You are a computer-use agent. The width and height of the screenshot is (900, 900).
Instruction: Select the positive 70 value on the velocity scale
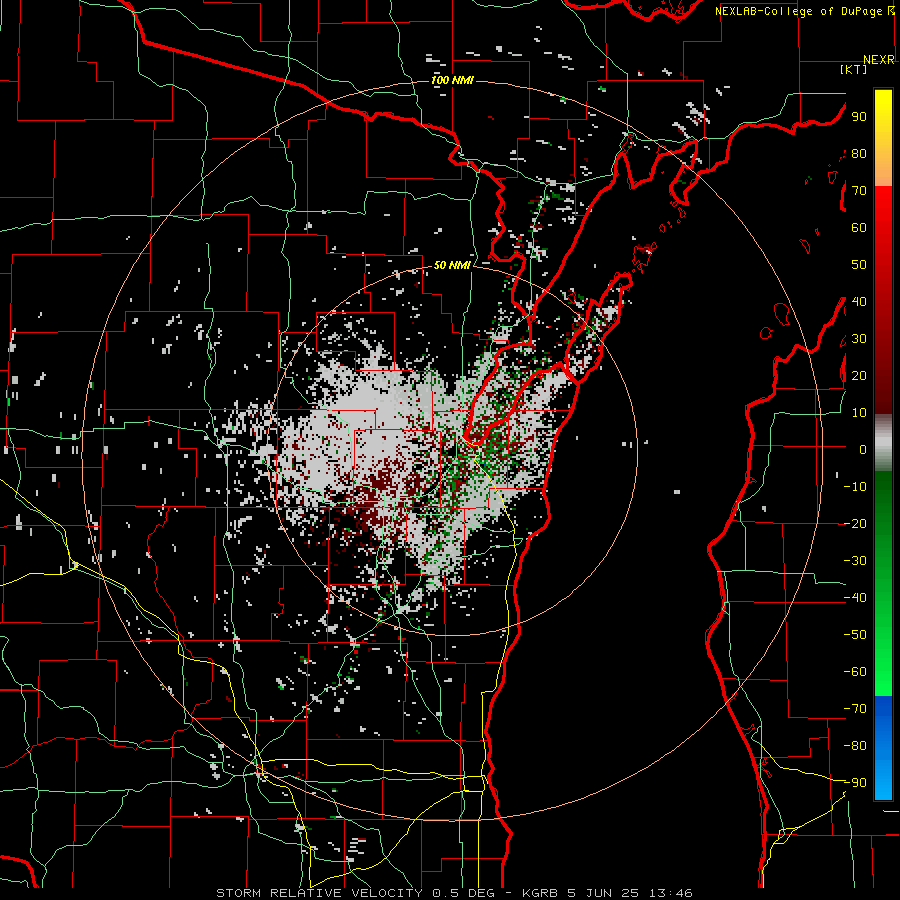coord(859,191)
